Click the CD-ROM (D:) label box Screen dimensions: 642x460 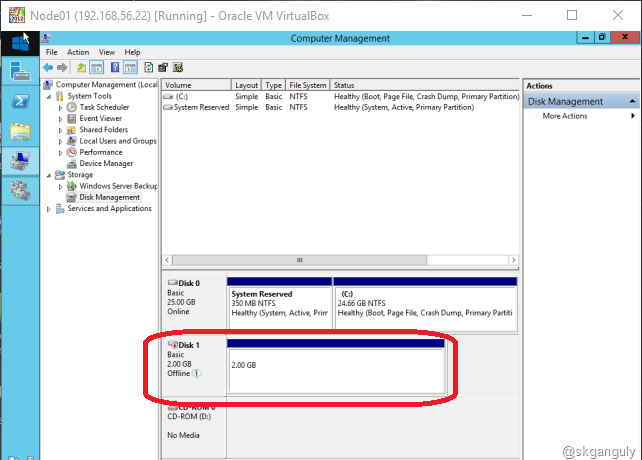pyautogui.click(x=194, y=426)
